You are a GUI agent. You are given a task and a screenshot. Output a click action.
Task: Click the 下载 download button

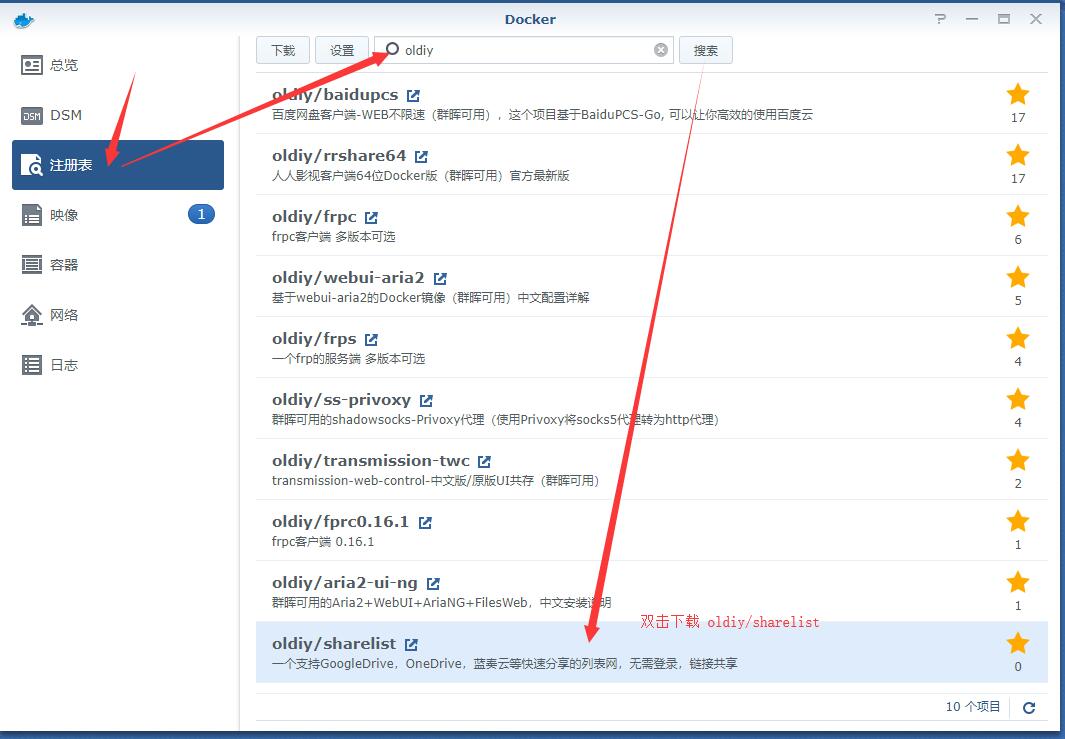tap(283, 50)
